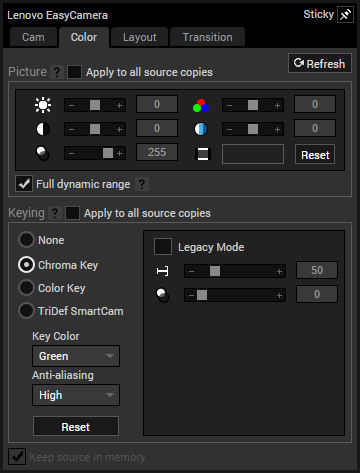This screenshot has width=360, height=473.
Task: Toggle the Sticky pin icon
Action: [345, 15]
